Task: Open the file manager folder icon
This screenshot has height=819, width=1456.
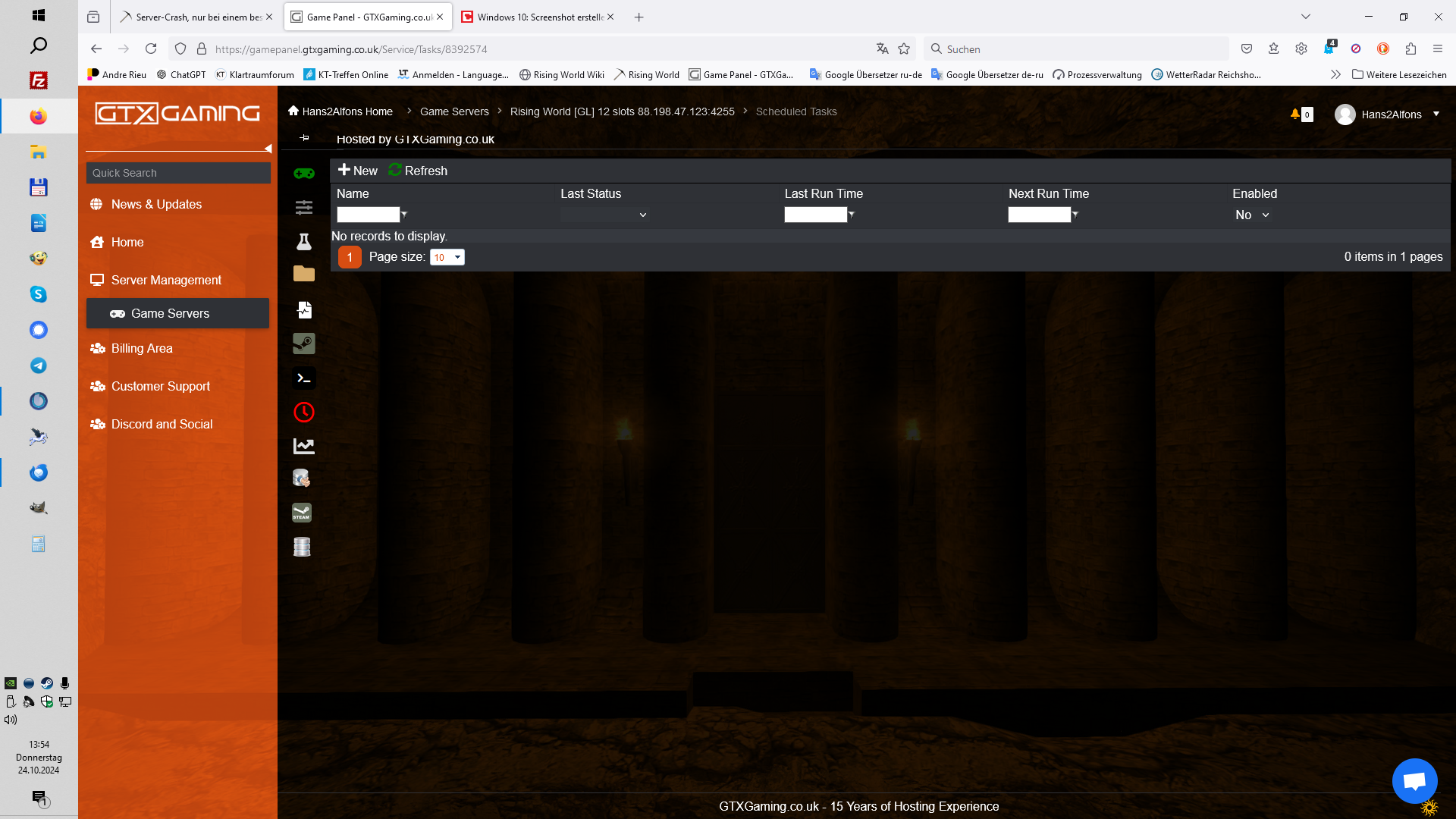Action: click(304, 274)
